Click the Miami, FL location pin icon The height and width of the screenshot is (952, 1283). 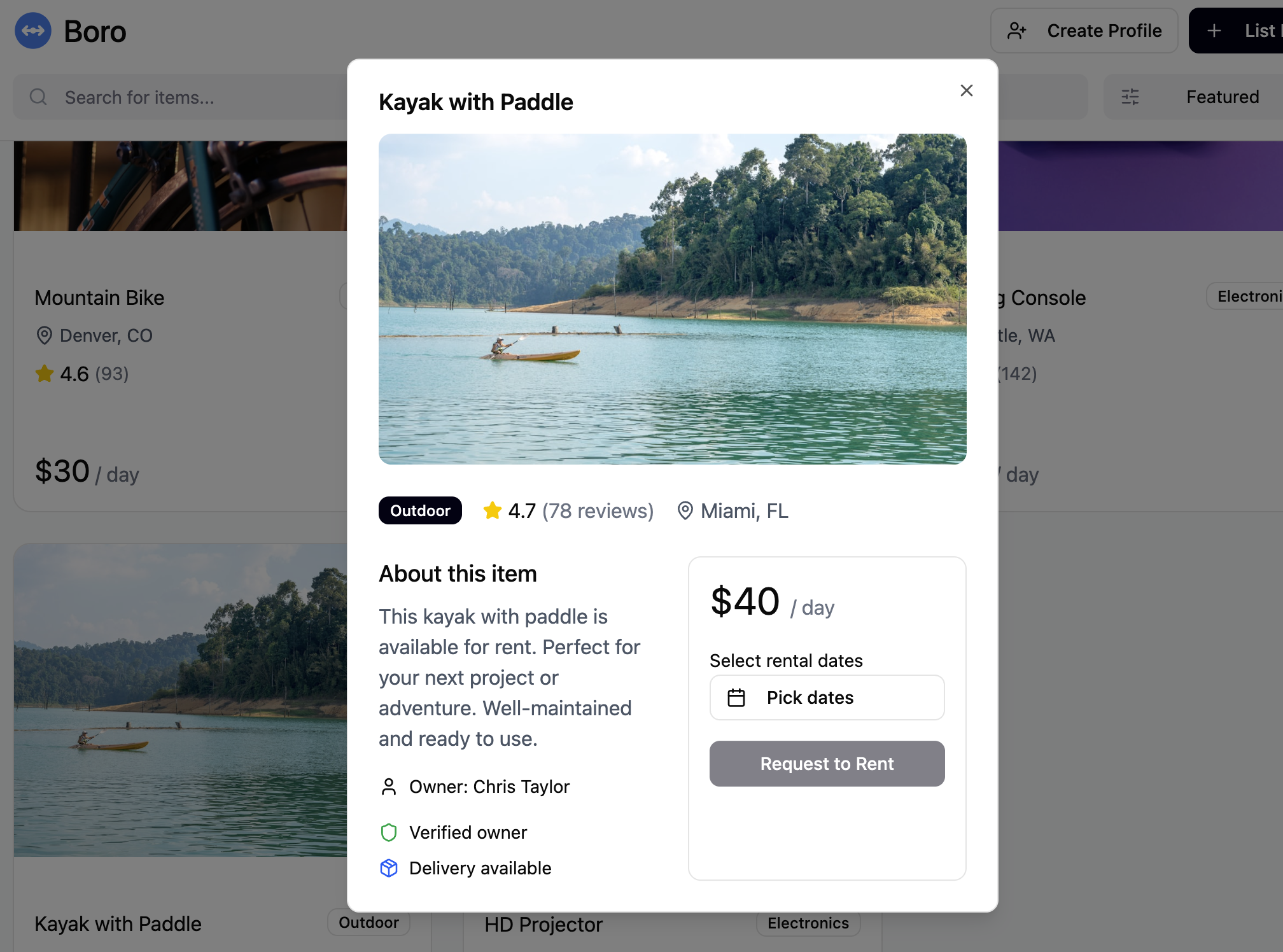point(685,510)
